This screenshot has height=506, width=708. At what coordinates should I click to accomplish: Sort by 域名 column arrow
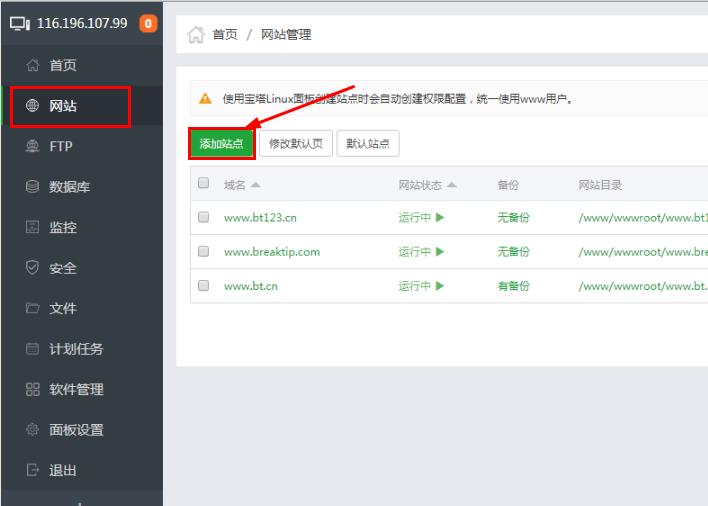point(255,185)
